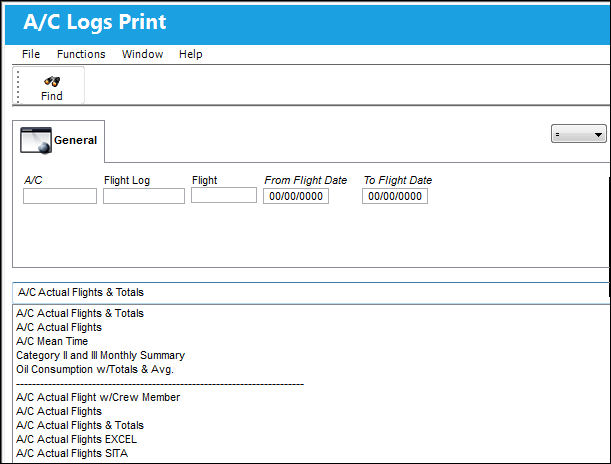Click the Find binoculars icon
The height and width of the screenshot is (464, 611).
pos(52,81)
